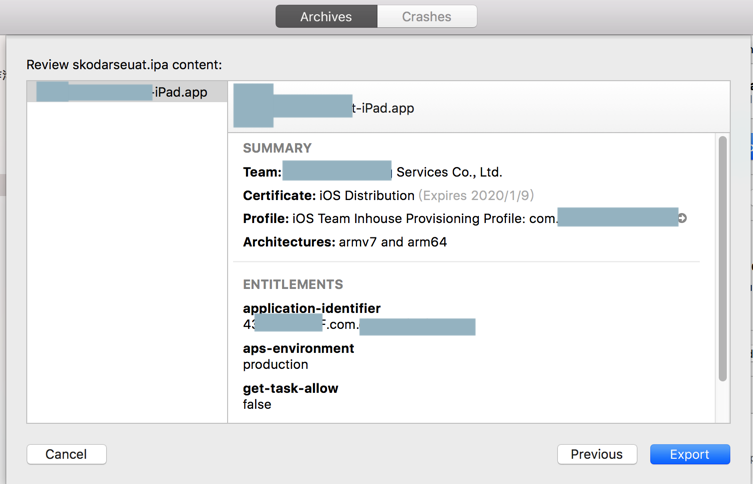Click the get-task-allow false value
The width and height of the screenshot is (753, 484).
[257, 405]
